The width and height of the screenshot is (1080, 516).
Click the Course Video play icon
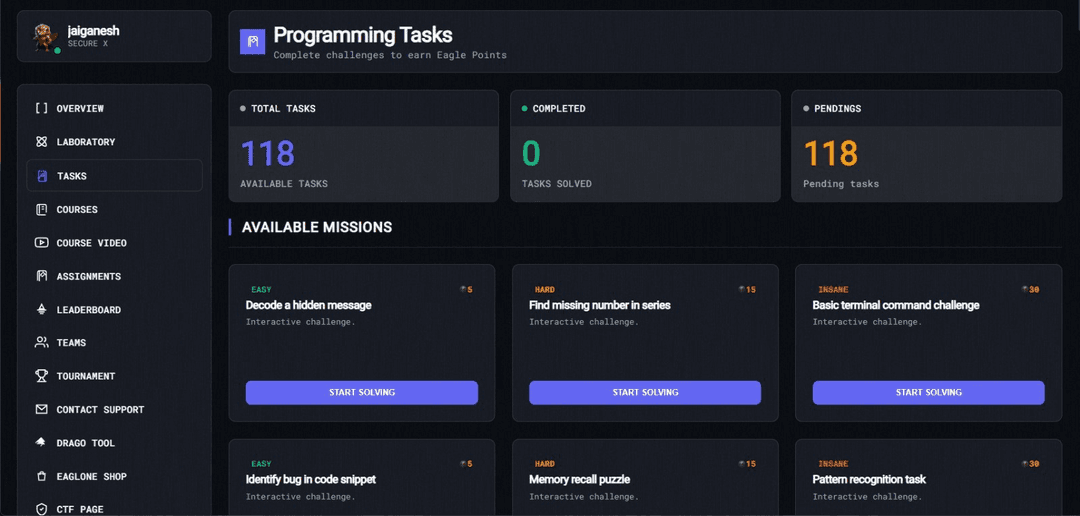pyautogui.click(x=41, y=243)
